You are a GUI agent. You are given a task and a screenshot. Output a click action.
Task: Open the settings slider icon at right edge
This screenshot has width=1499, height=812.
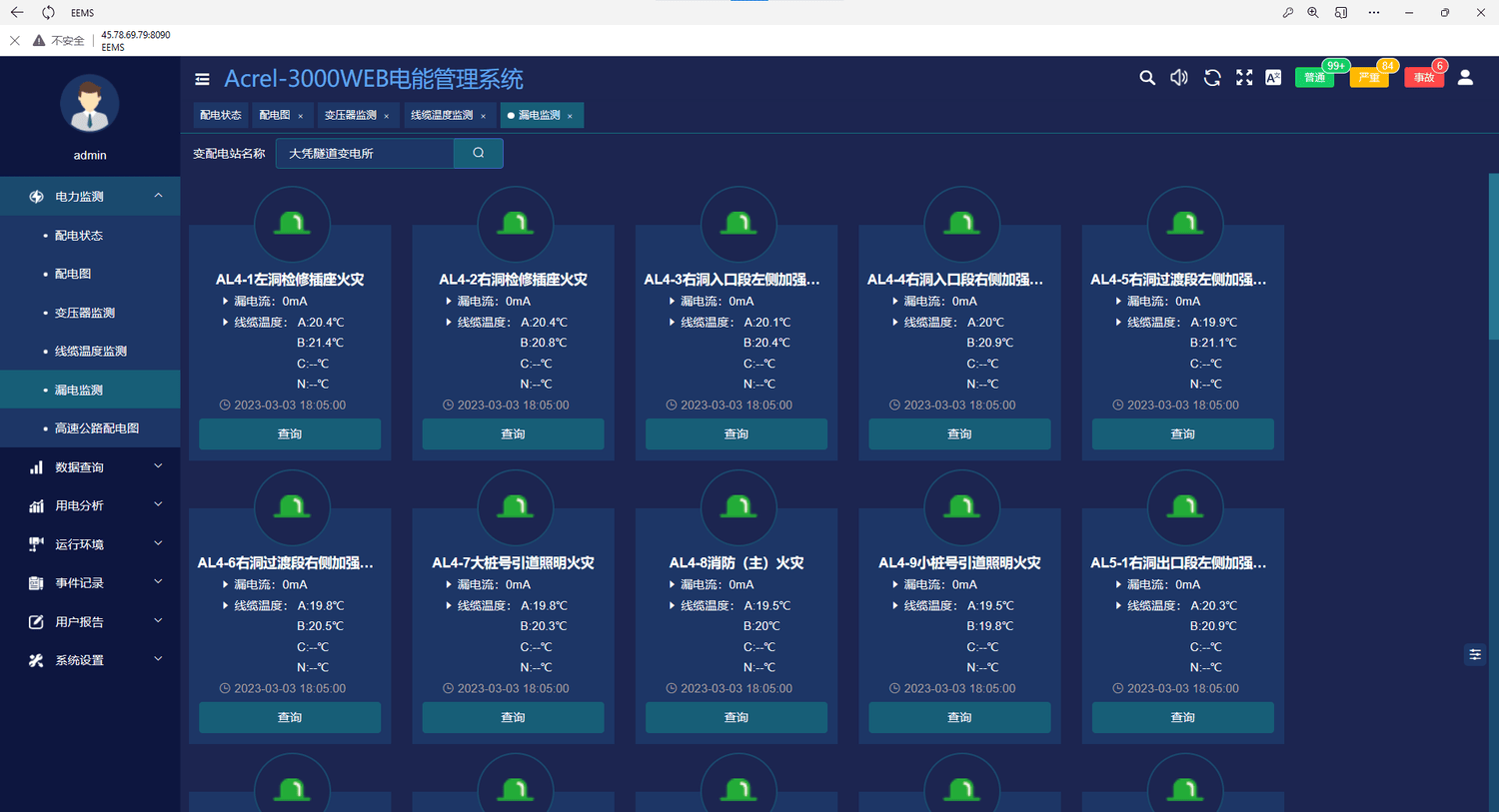pos(1475,654)
